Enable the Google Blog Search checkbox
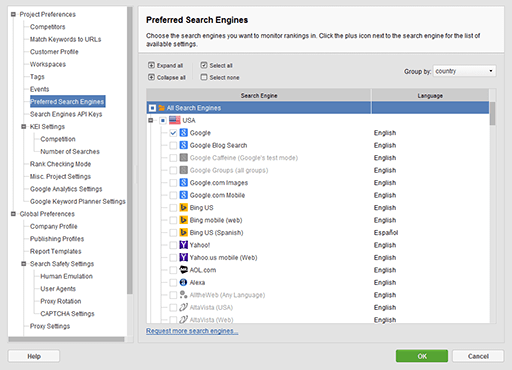This screenshot has height=370, width=512. [173, 145]
